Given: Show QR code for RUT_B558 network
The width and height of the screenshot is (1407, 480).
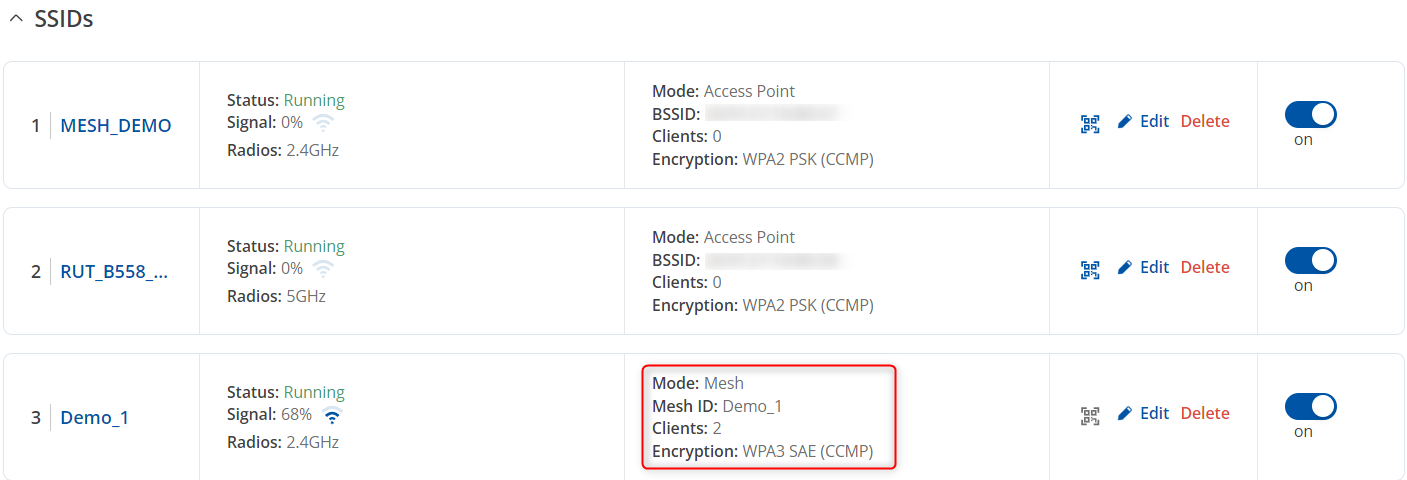Looking at the screenshot, I should point(1090,269).
